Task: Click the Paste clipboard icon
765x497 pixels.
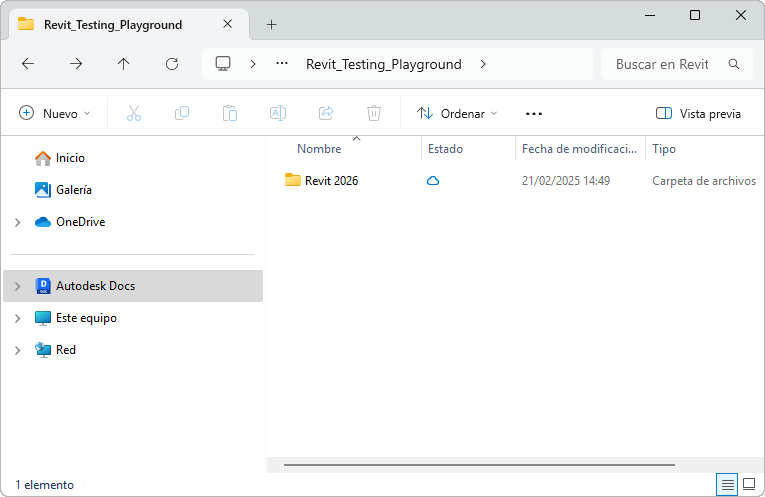Action: pos(230,114)
